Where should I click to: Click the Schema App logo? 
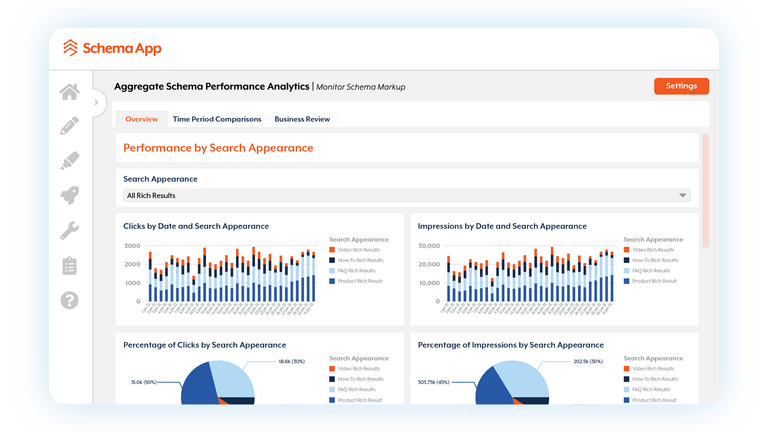pyautogui.click(x=112, y=48)
